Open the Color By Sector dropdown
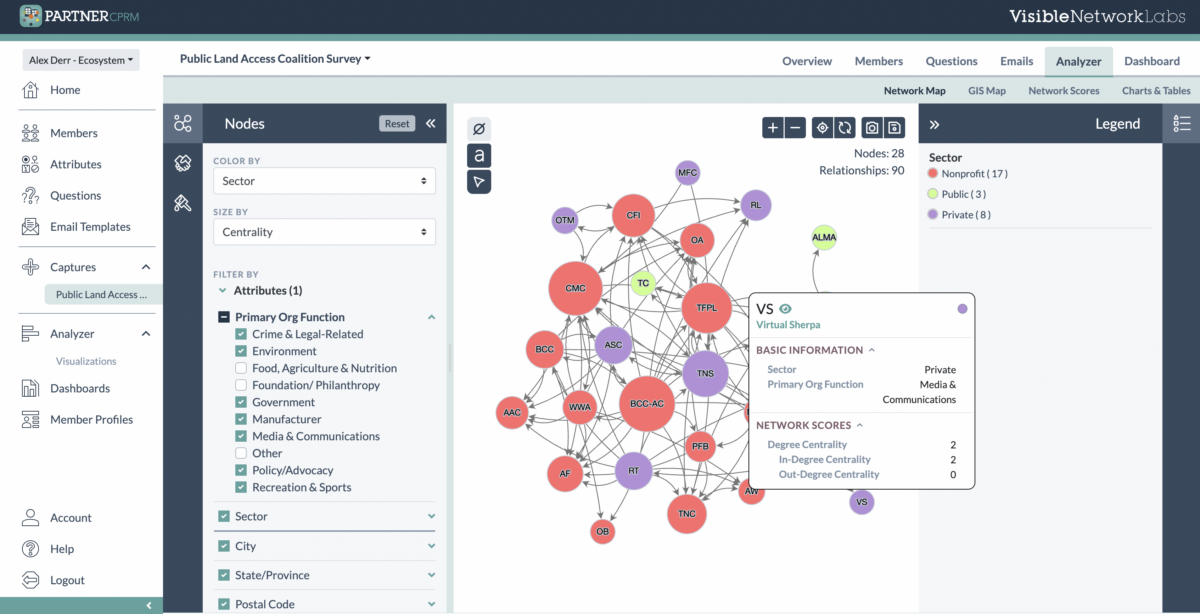The width and height of the screenshot is (1200, 614). (x=324, y=181)
